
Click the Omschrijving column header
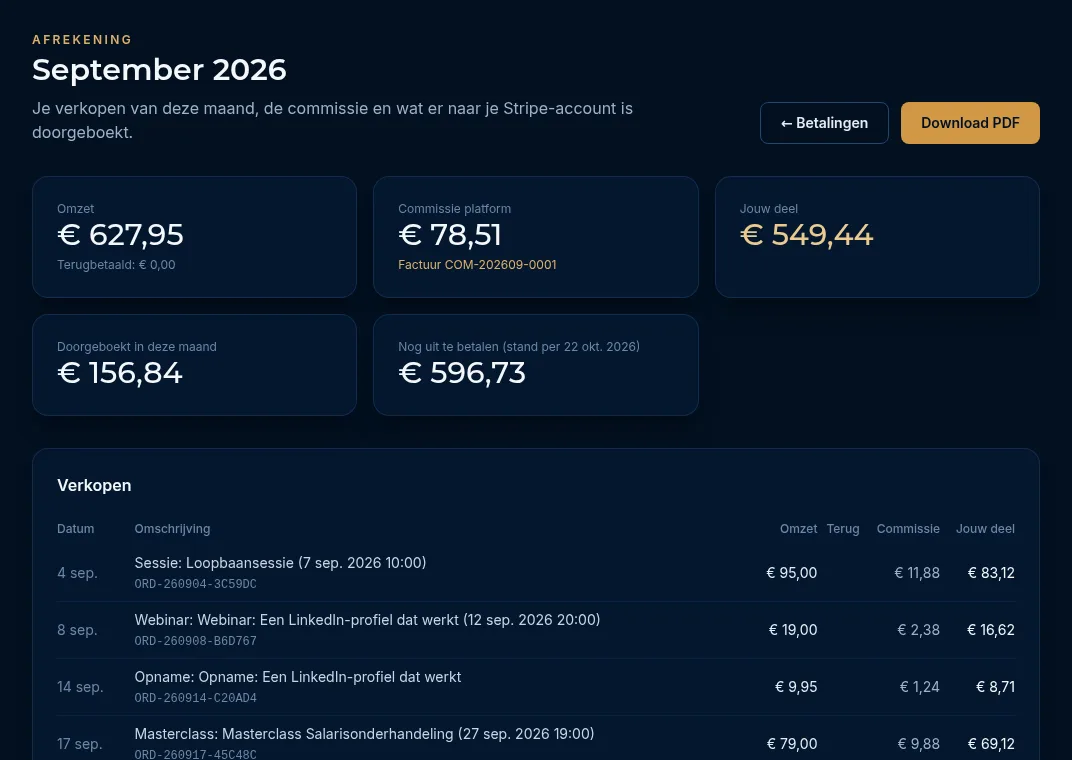pos(172,529)
